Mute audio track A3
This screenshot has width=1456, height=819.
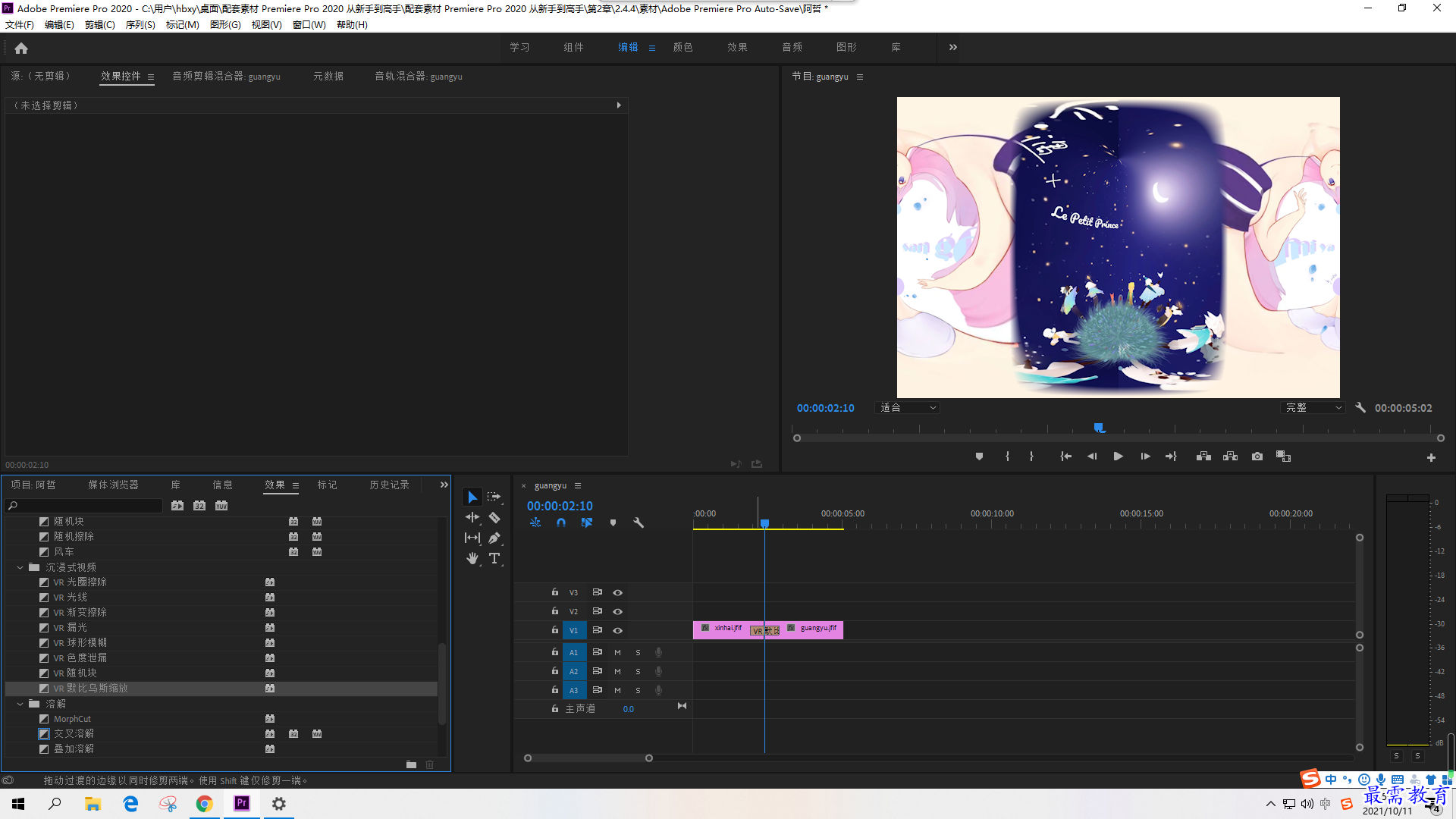tap(617, 690)
